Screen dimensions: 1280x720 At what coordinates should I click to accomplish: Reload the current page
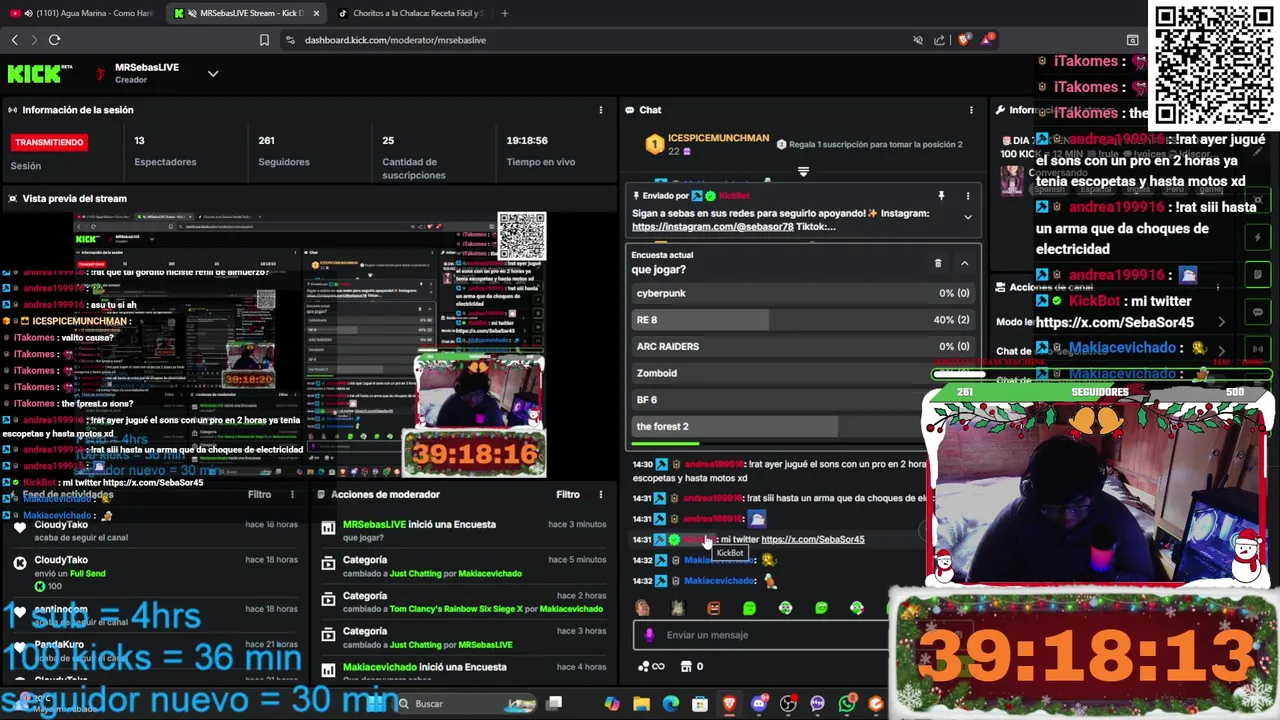coord(54,40)
